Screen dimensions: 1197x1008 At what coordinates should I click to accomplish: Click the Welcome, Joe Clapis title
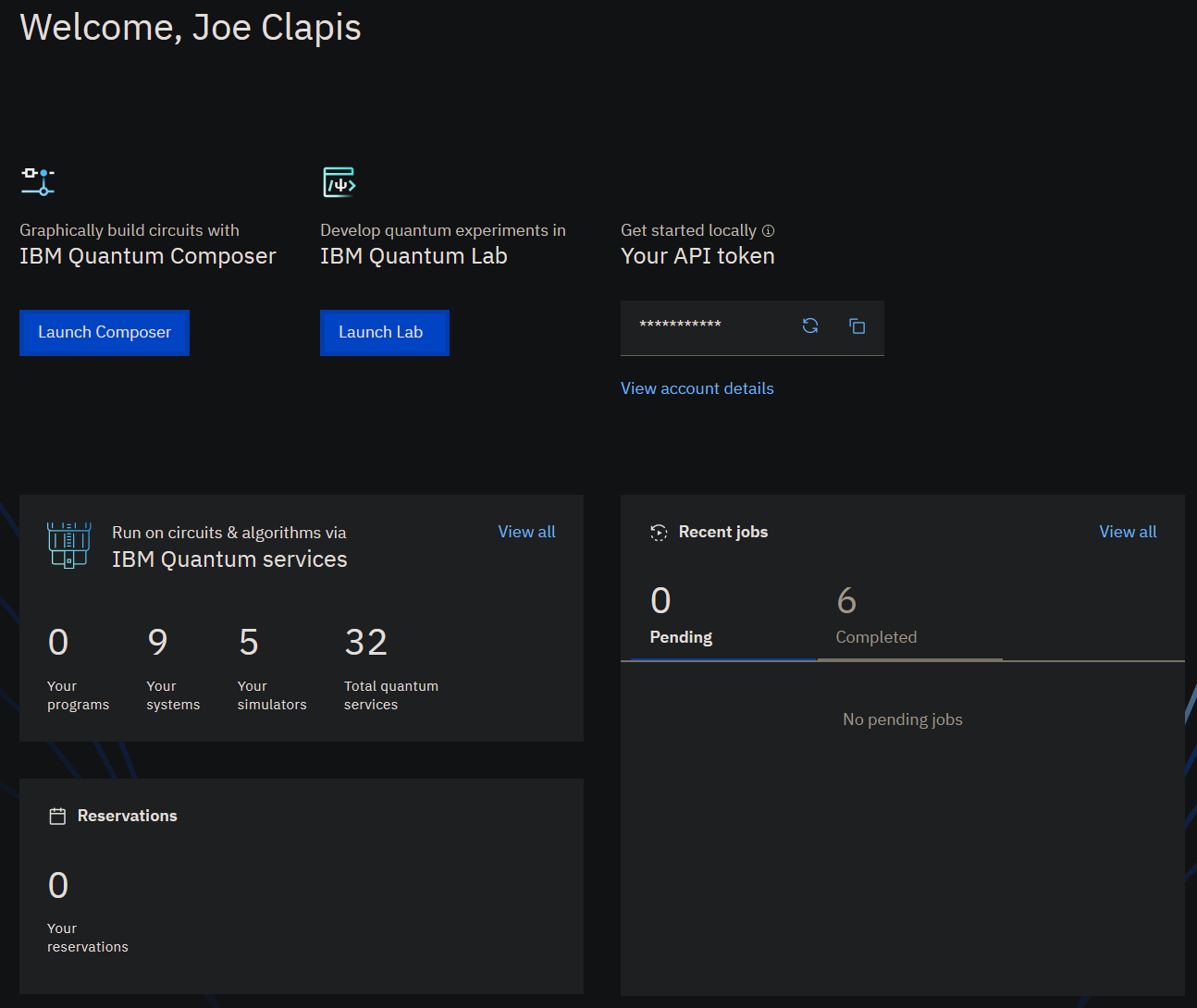pyautogui.click(x=191, y=28)
